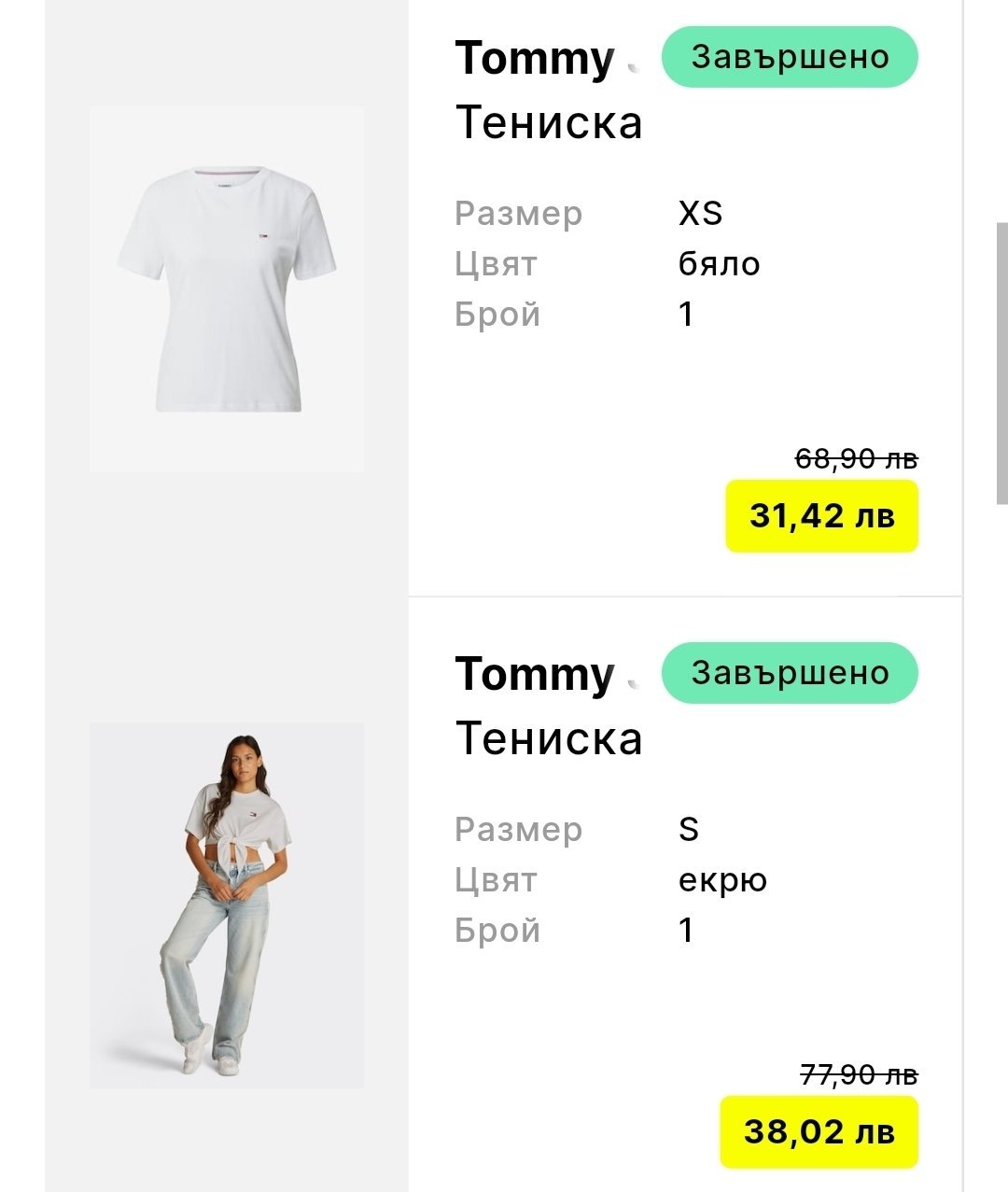Open the thumbnail of model in jeans
The width and height of the screenshot is (1008, 1192).
(x=227, y=905)
